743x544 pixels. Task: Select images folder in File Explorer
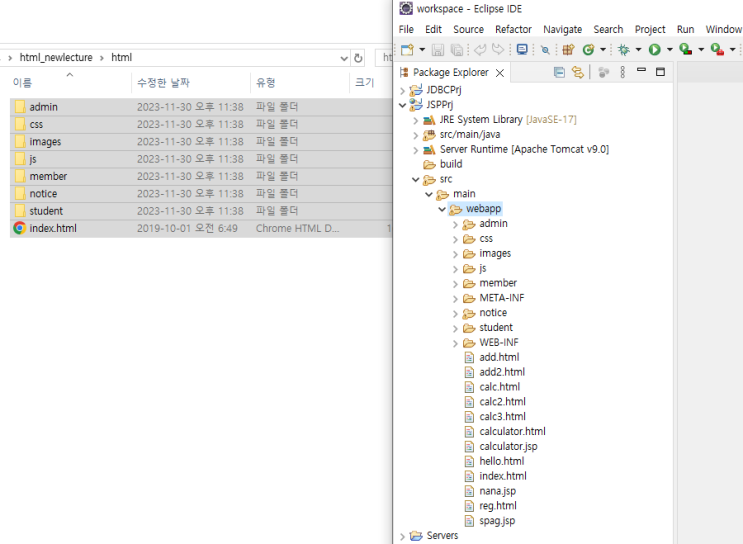tap(201, 142)
